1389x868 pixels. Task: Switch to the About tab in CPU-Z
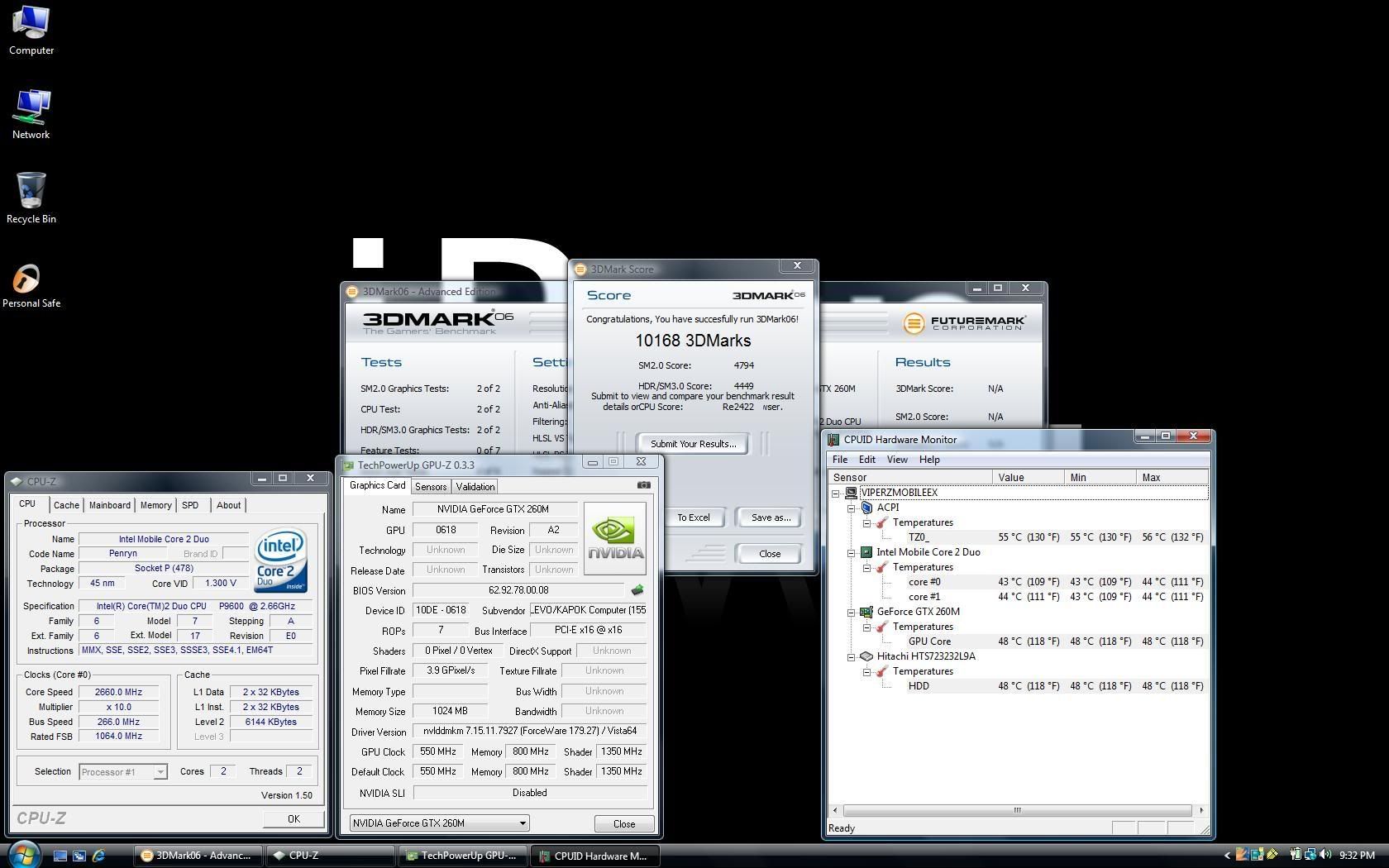coord(228,505)
